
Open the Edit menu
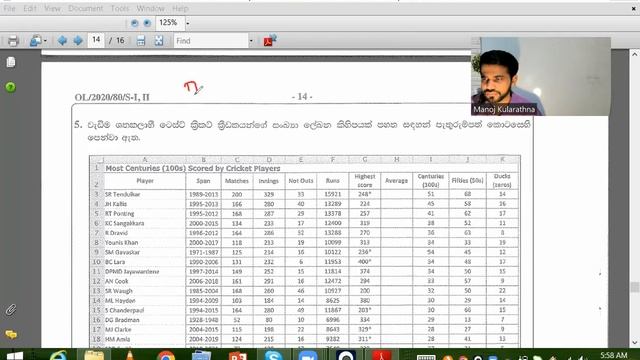30,8
